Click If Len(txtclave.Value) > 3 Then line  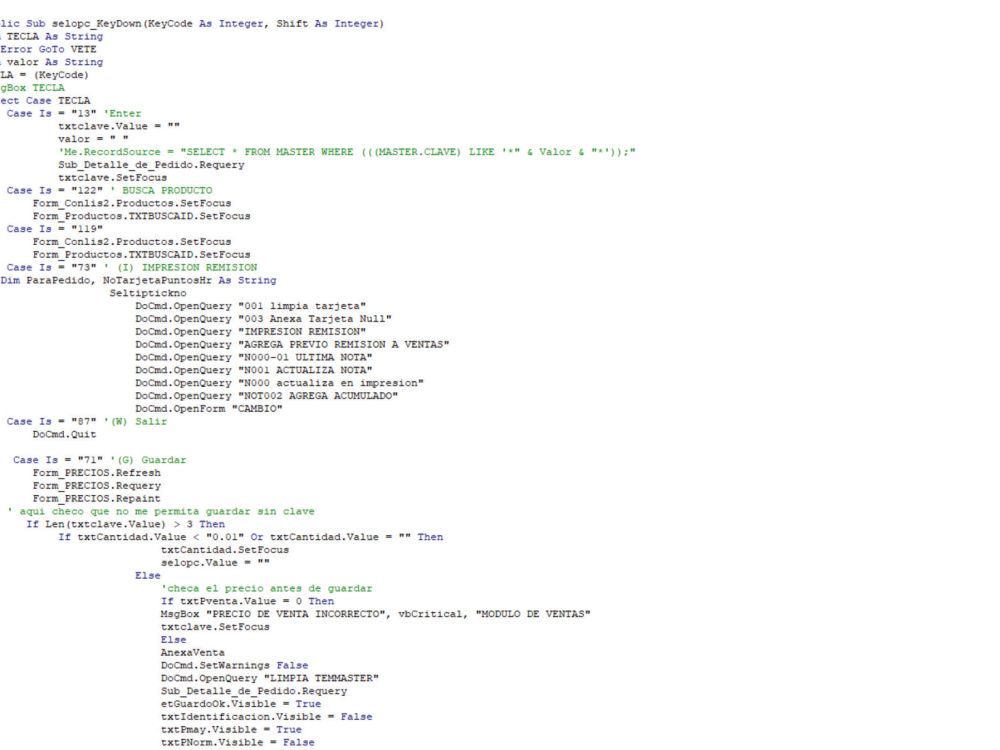(x=126, y=524)
